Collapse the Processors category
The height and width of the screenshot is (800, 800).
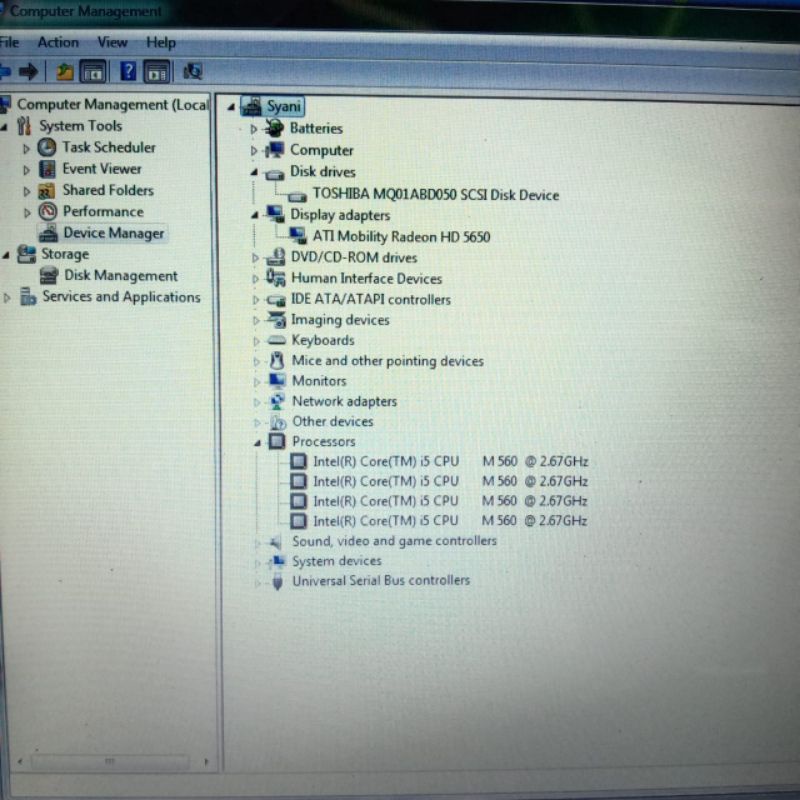click(256, 442)
